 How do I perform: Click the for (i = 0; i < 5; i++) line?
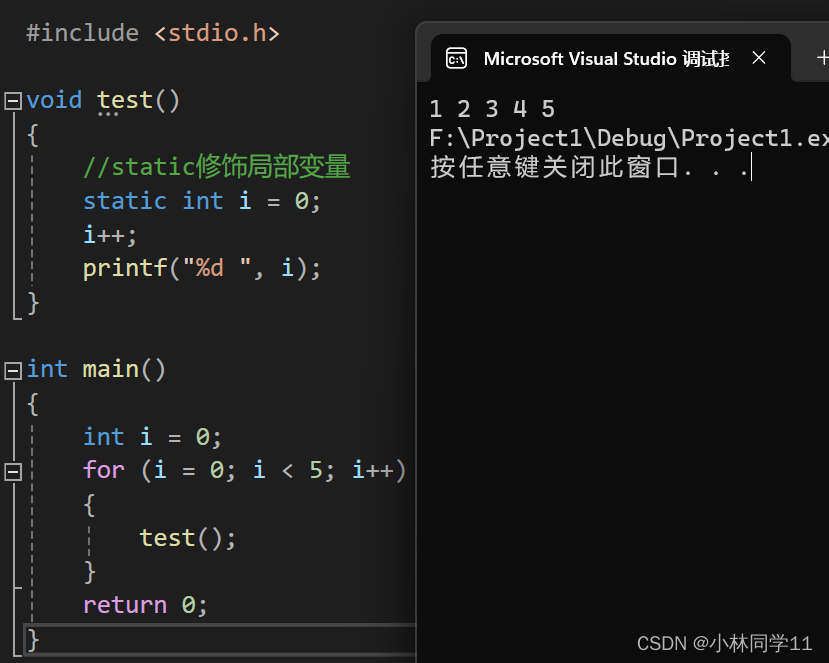[x=244, y=470]
